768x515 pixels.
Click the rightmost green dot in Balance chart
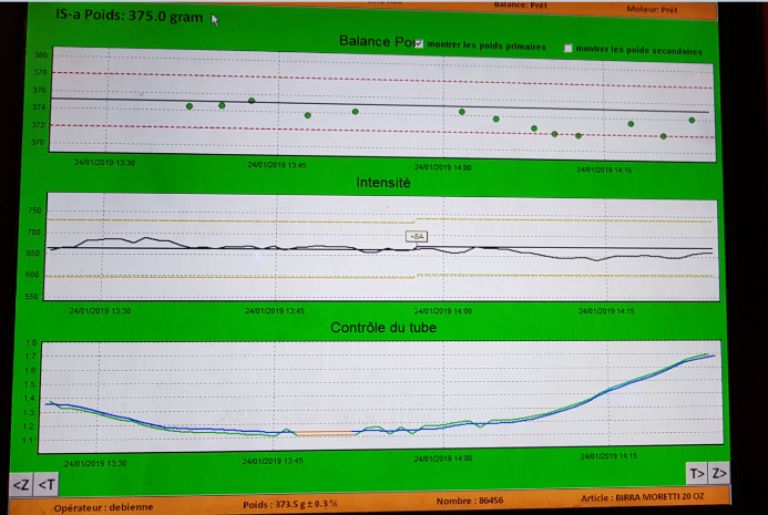coord(692,120)
